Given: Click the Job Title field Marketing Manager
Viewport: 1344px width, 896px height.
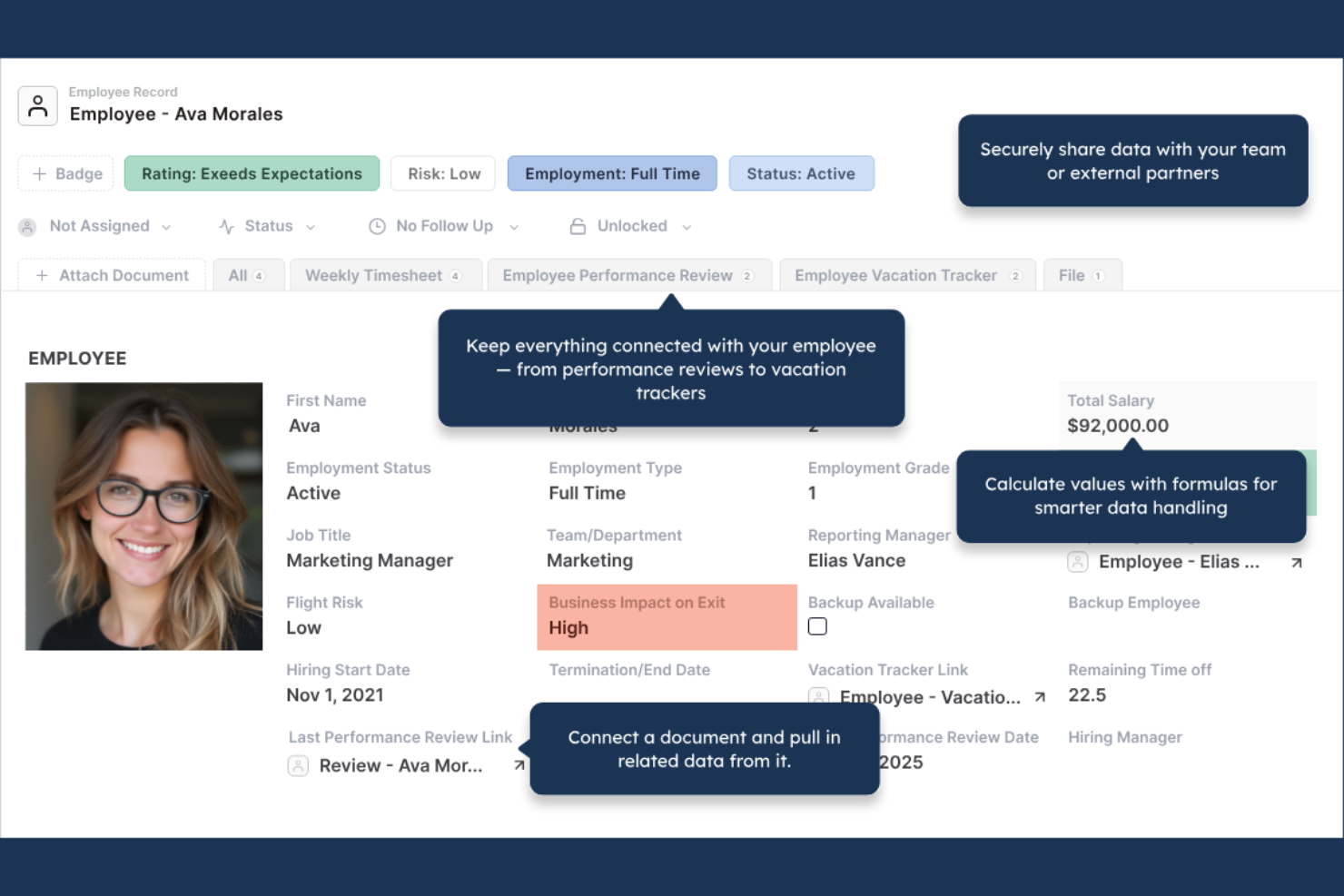Looking at the screenshot, I should click(x=370, y=560).
